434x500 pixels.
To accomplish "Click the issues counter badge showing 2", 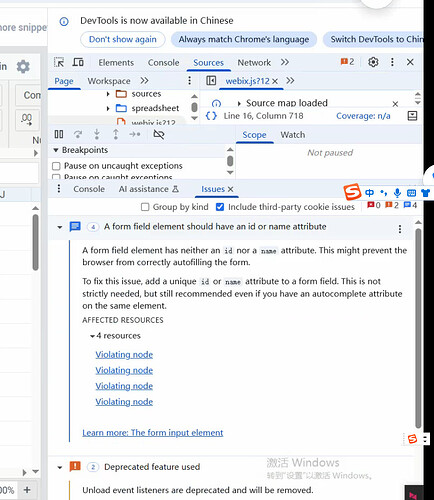I will [x=347, y=62].
